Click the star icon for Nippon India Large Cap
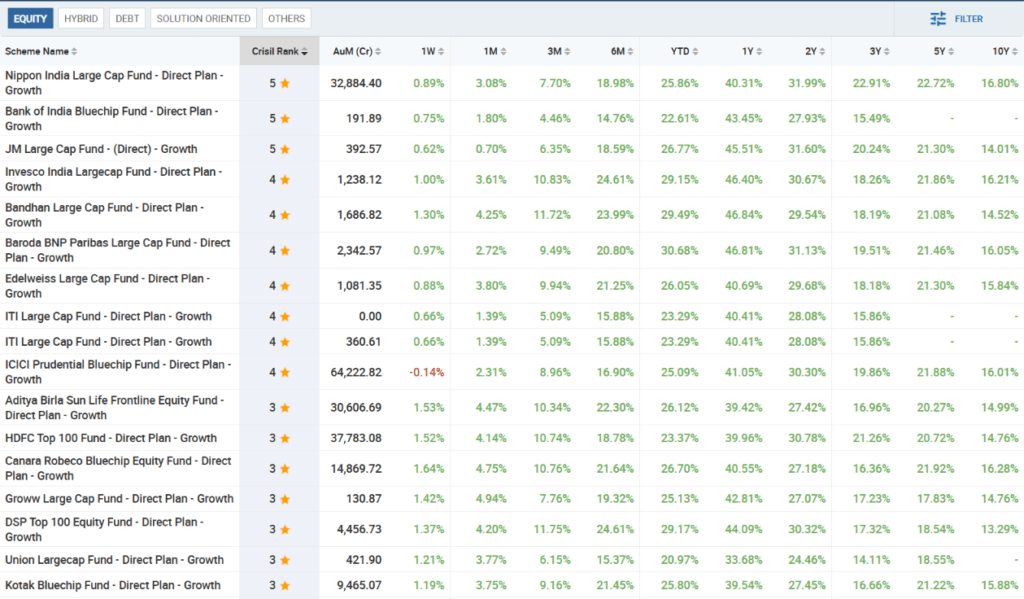 click(x=285, y=83)
